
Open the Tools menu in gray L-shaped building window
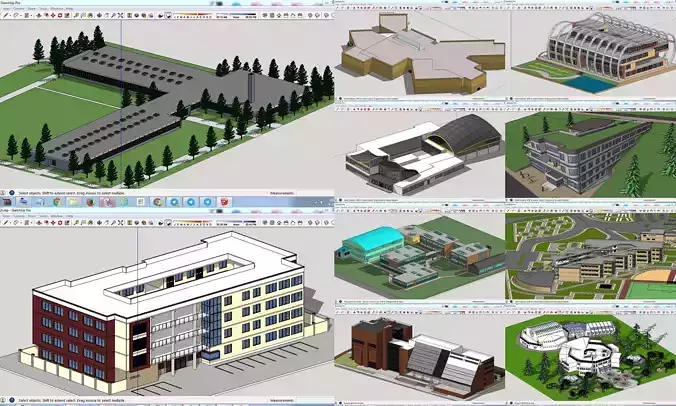point(44,9)
